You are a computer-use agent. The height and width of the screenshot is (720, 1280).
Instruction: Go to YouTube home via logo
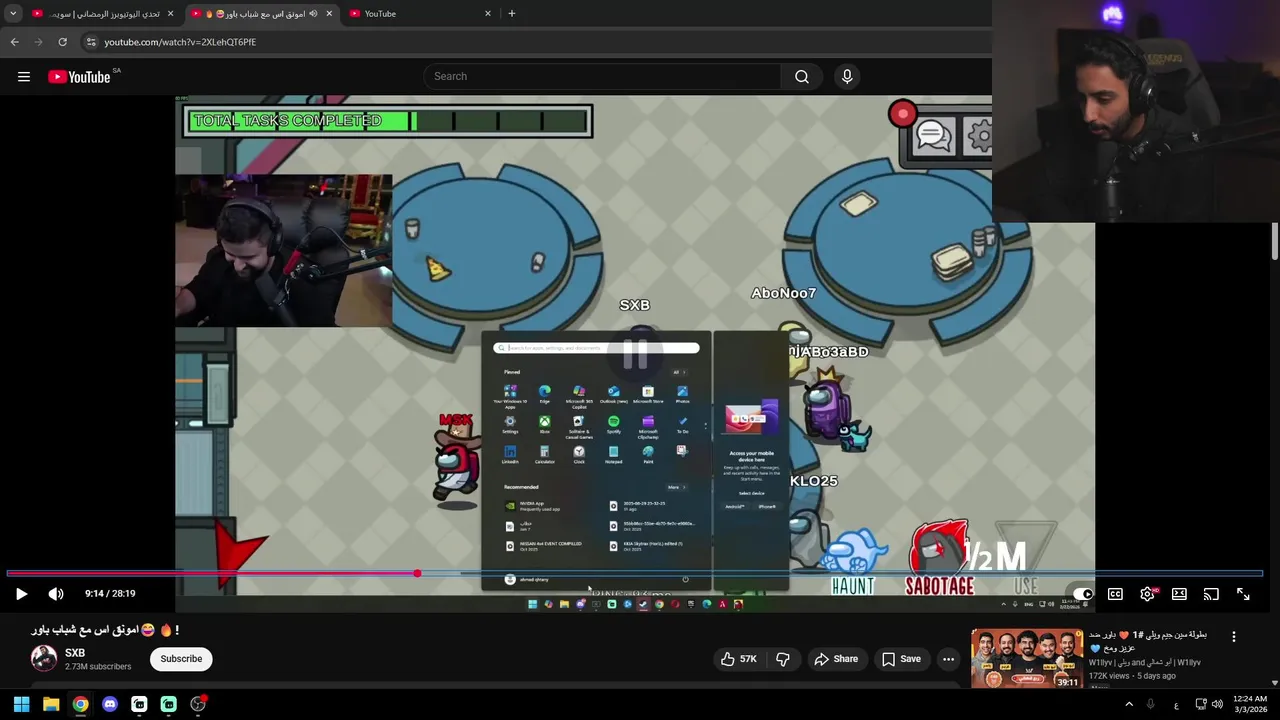79,77
